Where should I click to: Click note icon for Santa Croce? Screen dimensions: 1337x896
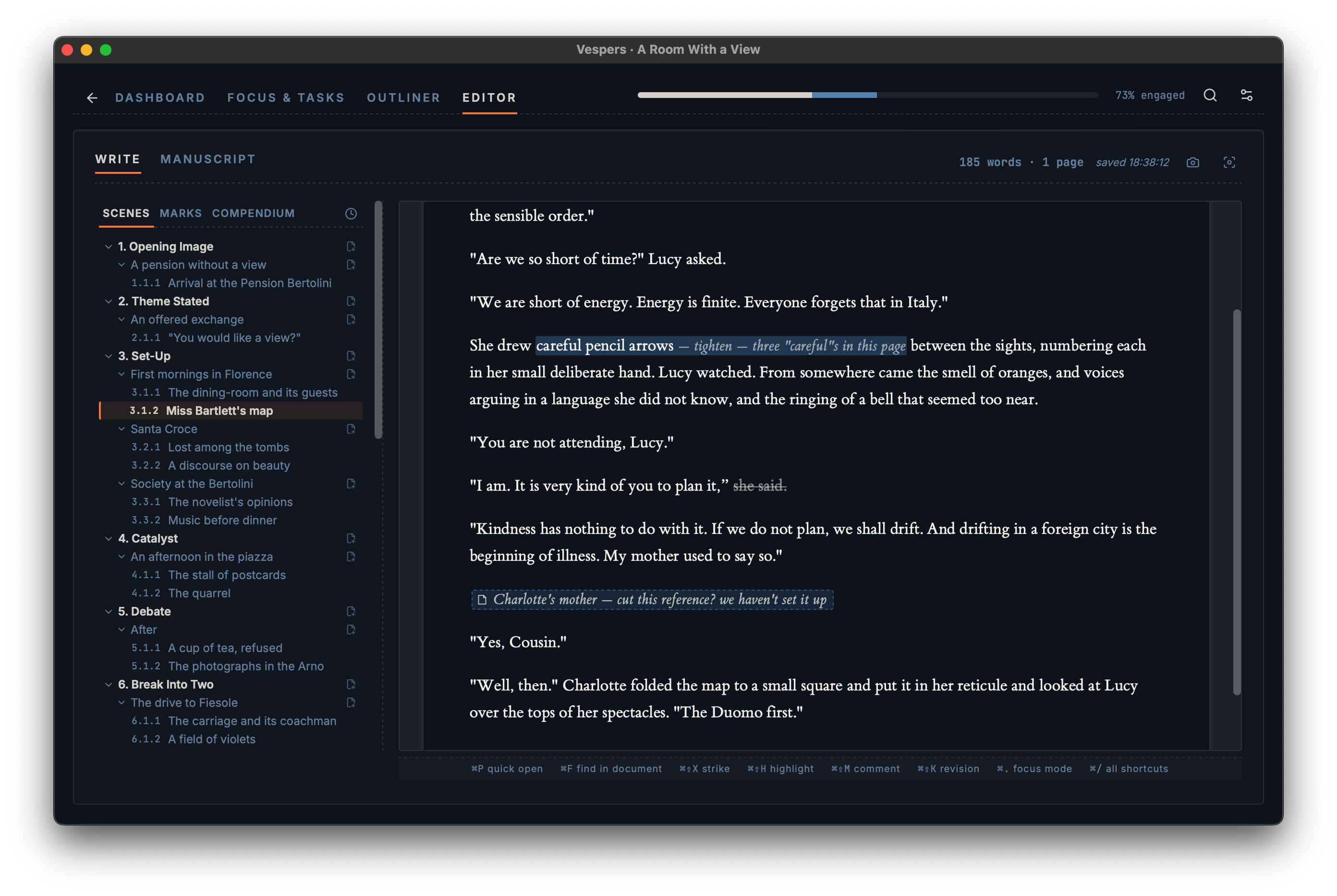pyautogui.click(x=351, y=429)
